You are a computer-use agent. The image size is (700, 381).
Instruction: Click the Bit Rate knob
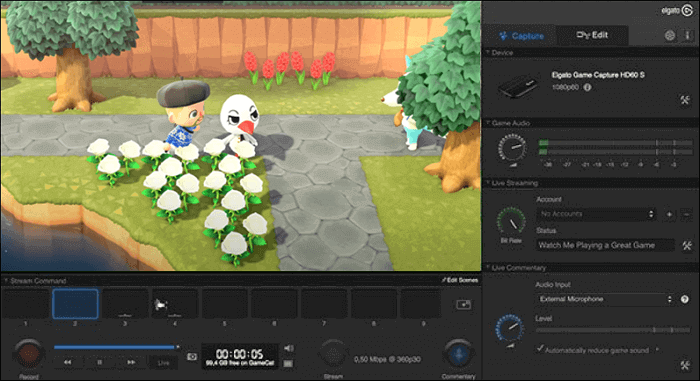pyautogui.click(x=511, y=221)
